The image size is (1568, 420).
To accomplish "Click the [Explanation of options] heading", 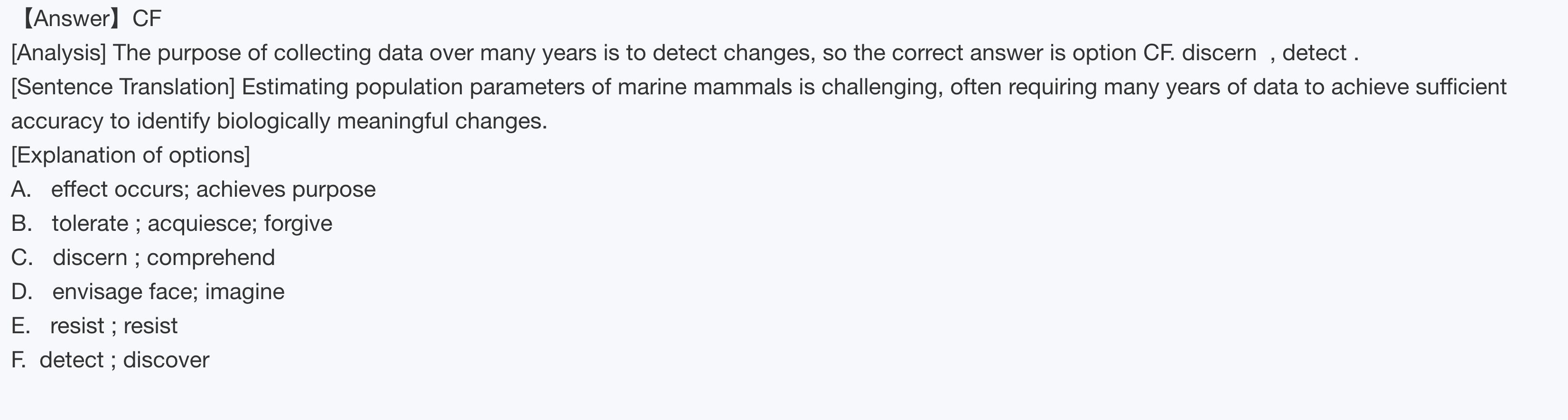I will (130, 155).
